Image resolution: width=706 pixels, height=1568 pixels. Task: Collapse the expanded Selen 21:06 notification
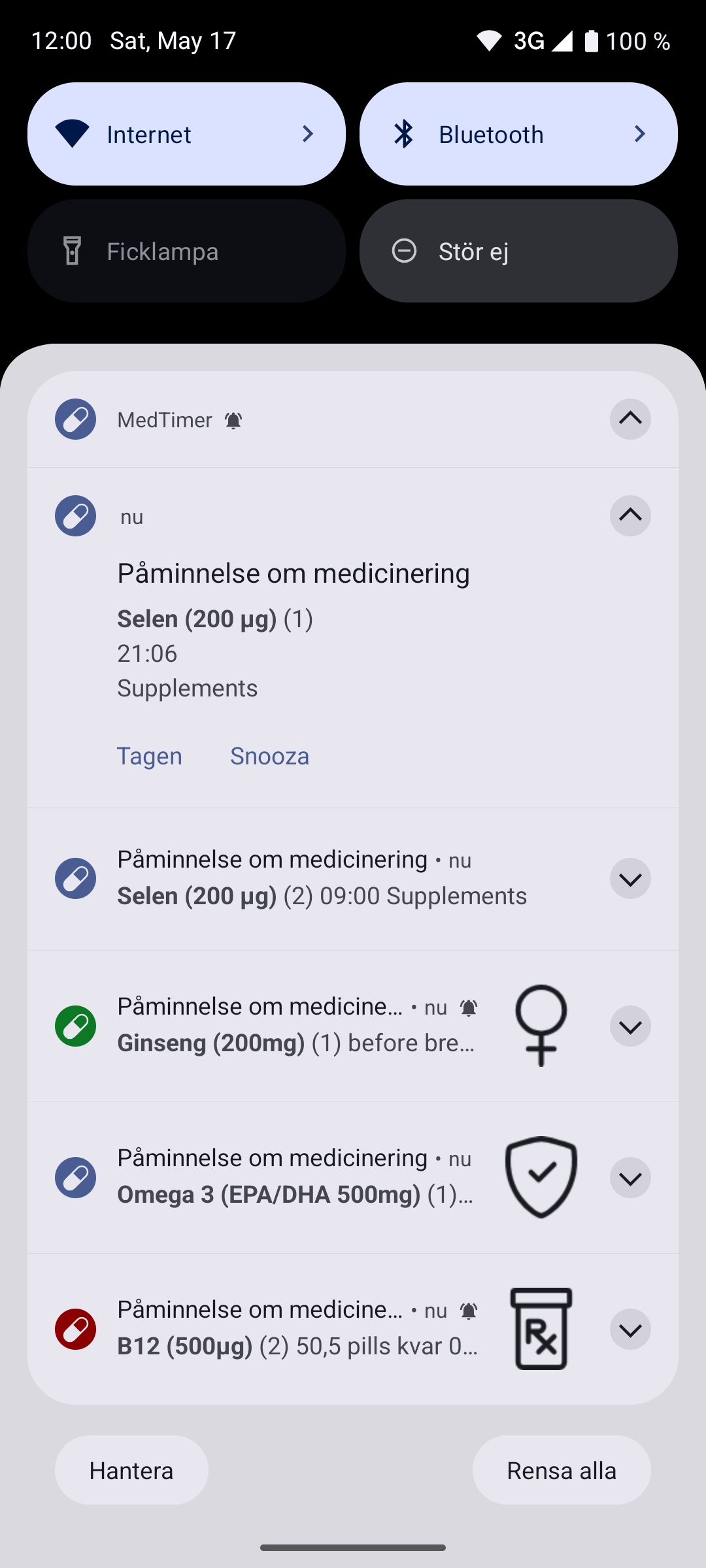(630, 516)
